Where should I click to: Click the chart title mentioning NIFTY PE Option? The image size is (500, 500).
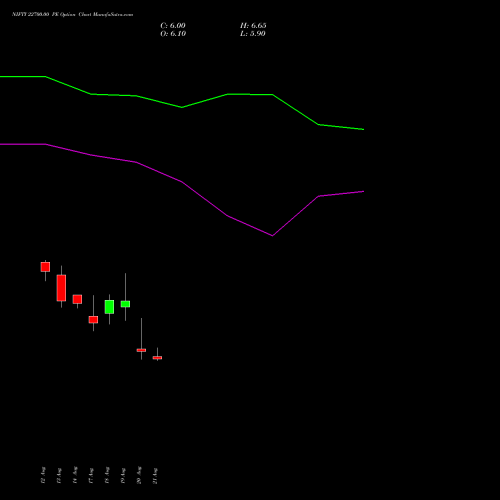pyautogui.click(x=72, y=15)
